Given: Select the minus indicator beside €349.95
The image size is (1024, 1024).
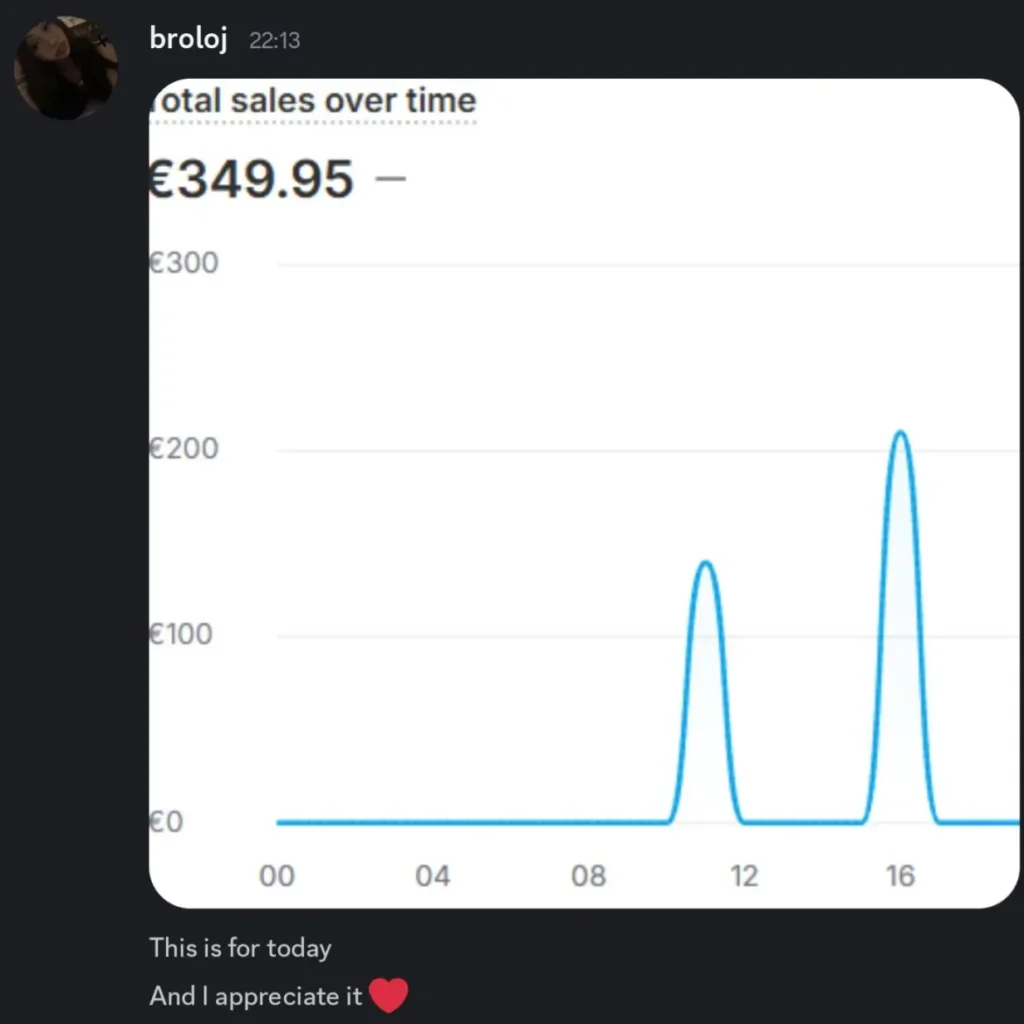Looking at the screenshot, I should 391,178.
